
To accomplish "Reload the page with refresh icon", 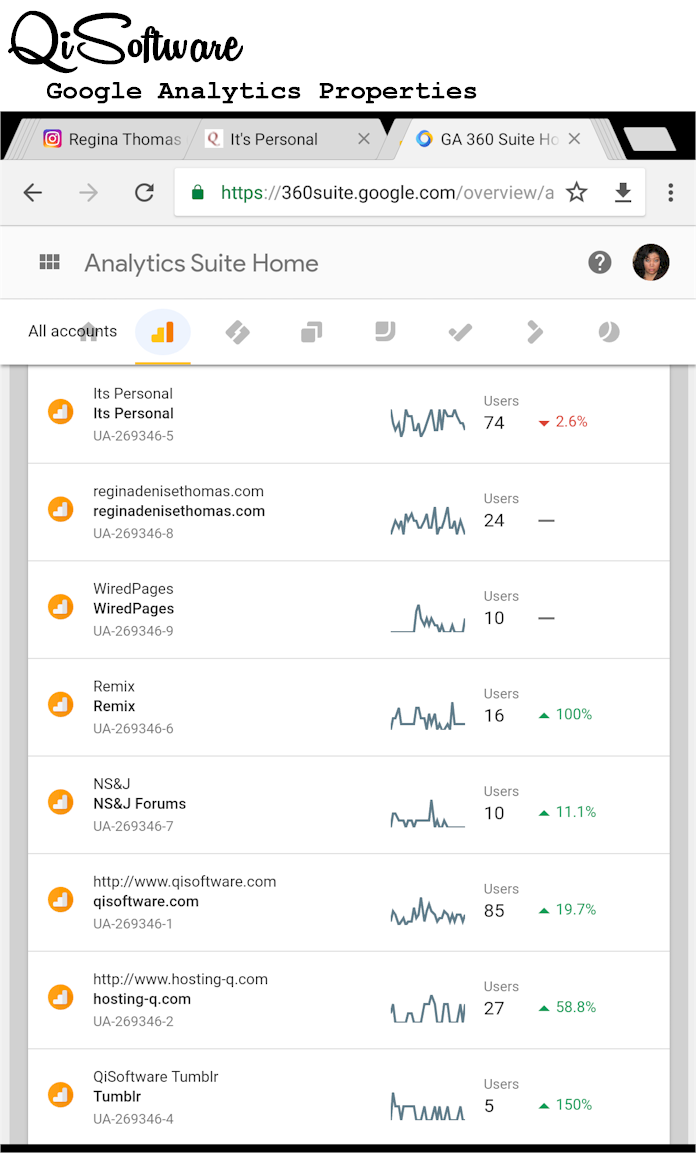I will pyautogui.click(x=144, y=193).
